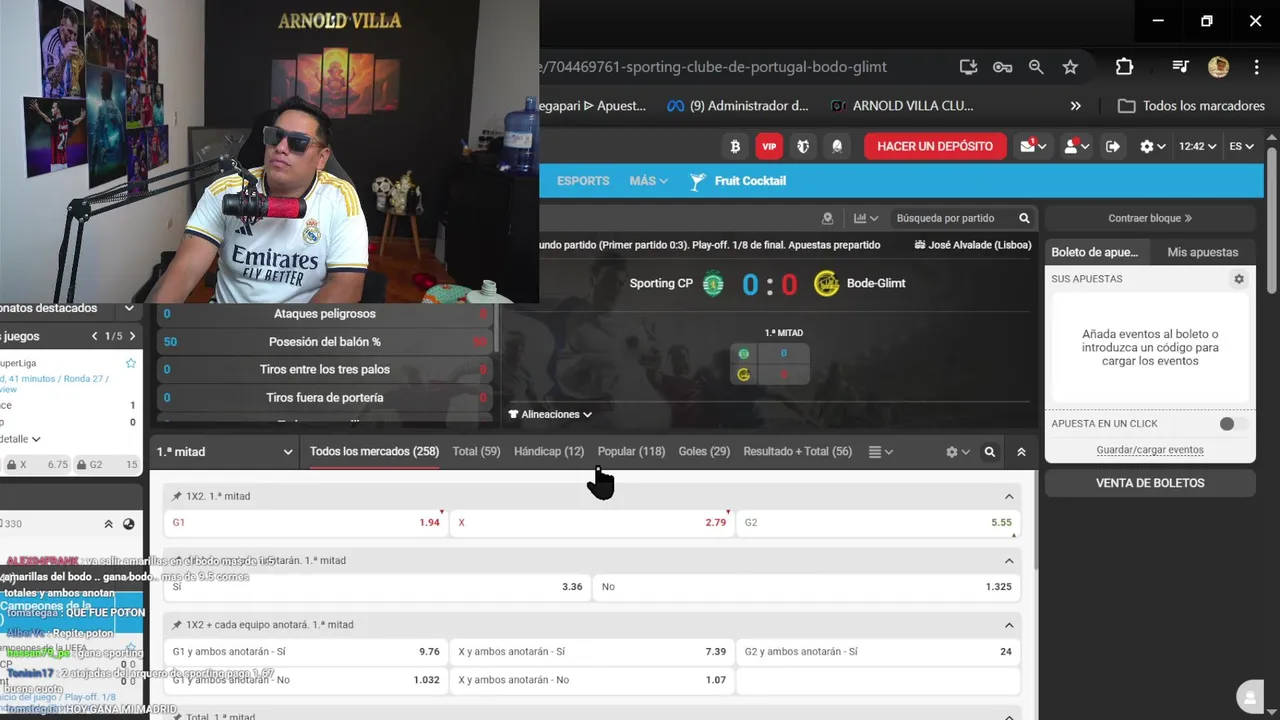Viewport: 1280px width, 720px height.
Task: Click the icon left of the Hacer un depósito button
Action: point(837,146)
